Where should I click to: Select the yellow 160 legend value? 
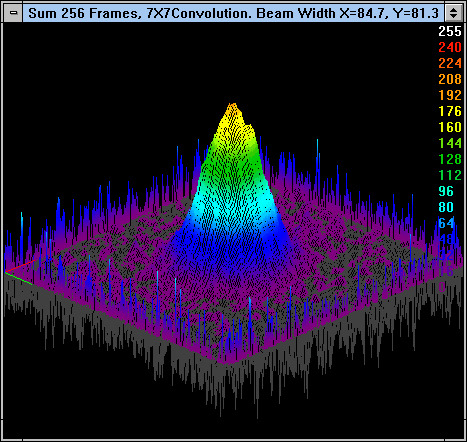point(450,127)
